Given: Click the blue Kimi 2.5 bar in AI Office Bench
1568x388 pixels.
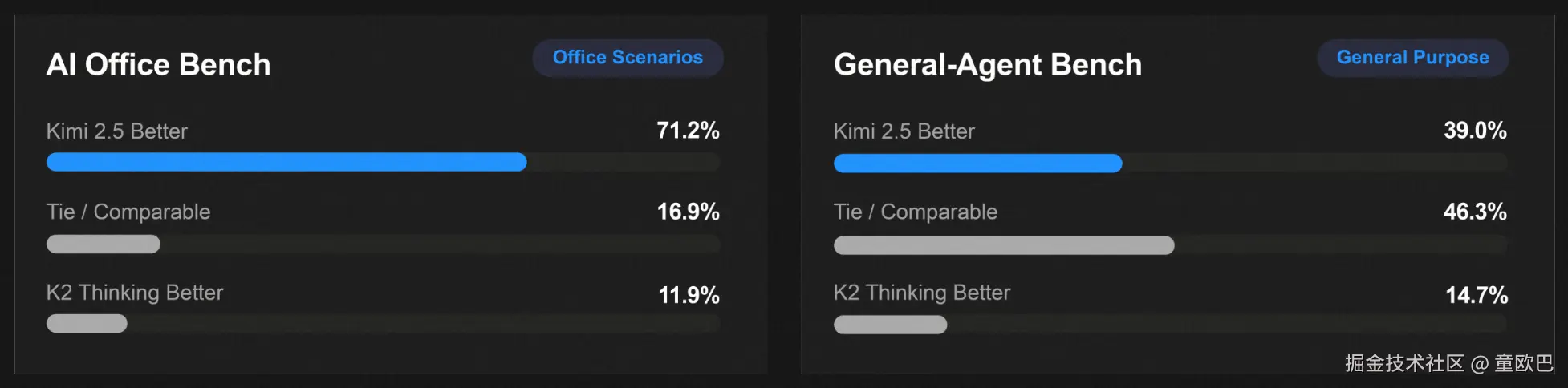Looking at the screenshot, I should [x=286, y=163].
